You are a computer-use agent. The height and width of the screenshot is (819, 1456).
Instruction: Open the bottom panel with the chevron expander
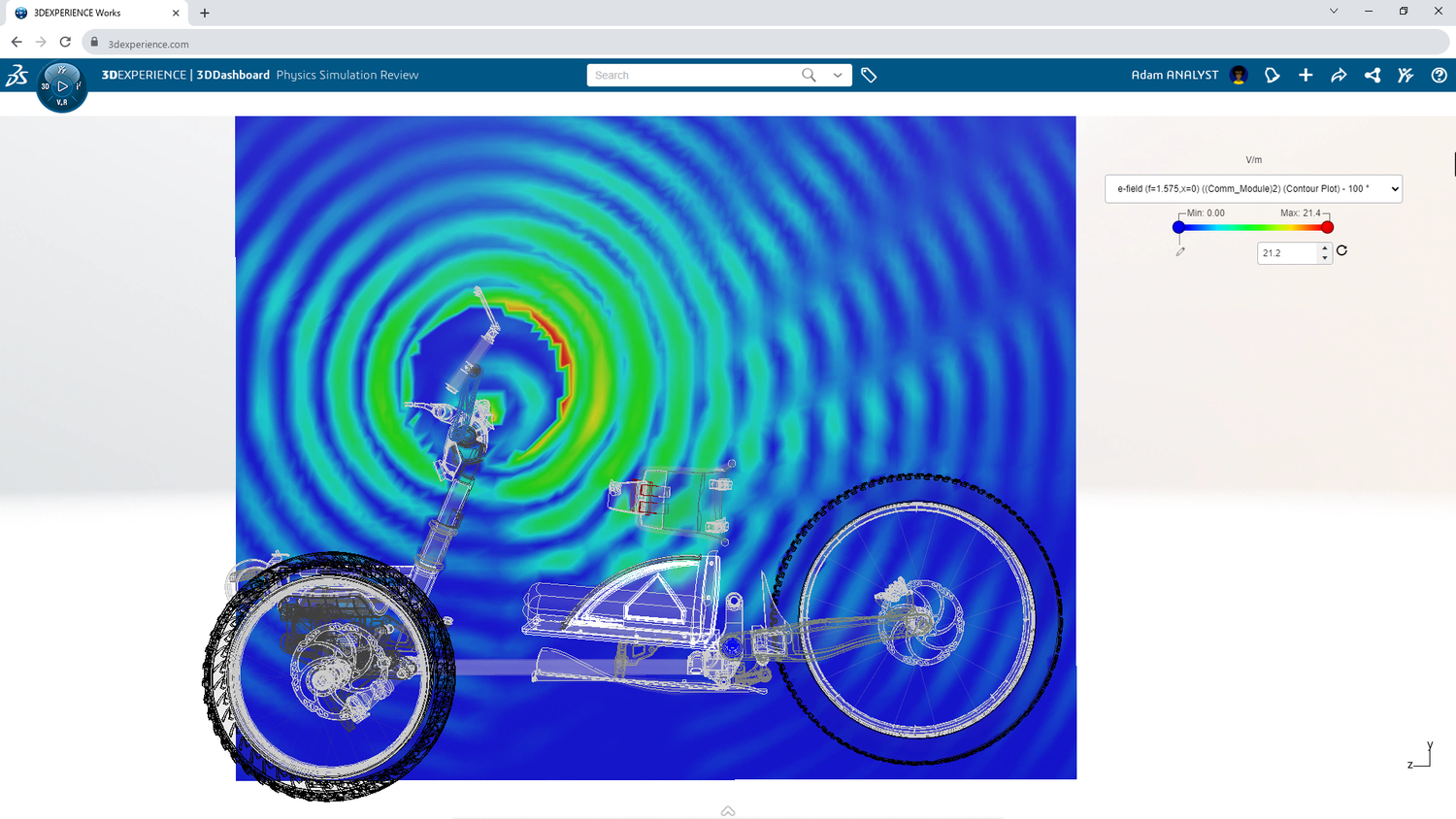727,811
